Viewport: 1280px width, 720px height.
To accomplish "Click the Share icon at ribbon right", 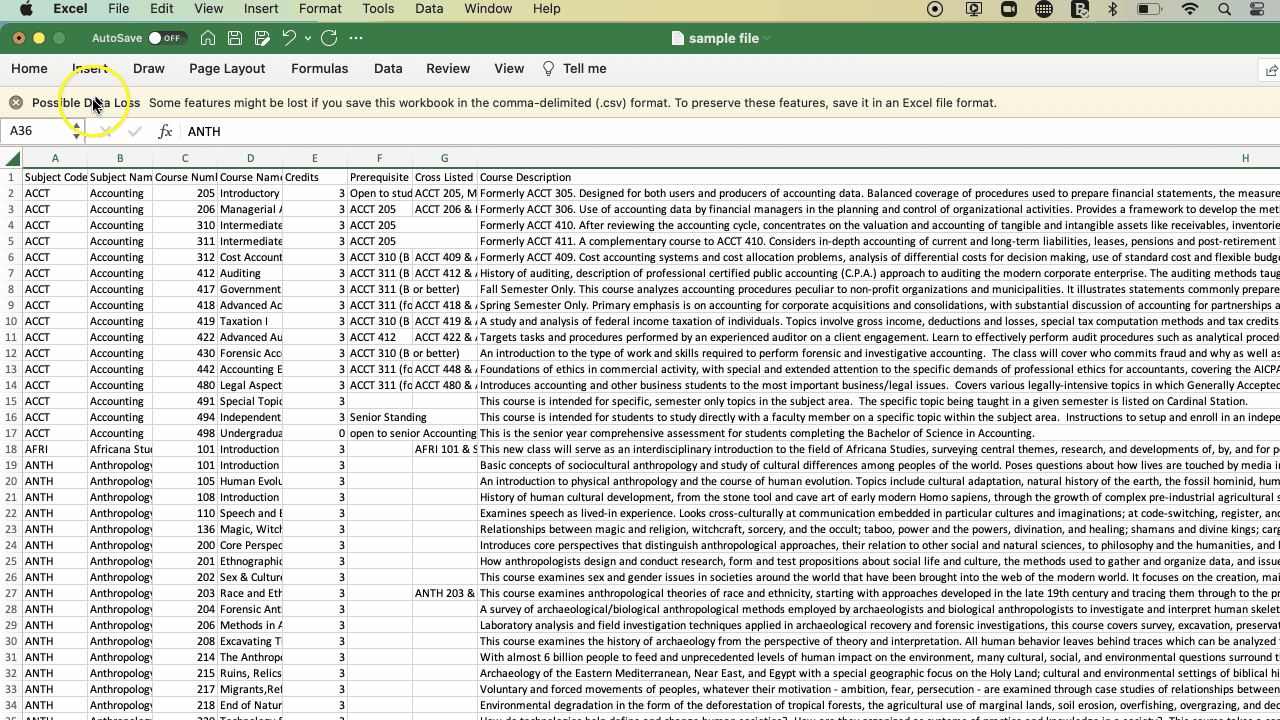I will pos(1271,69).
